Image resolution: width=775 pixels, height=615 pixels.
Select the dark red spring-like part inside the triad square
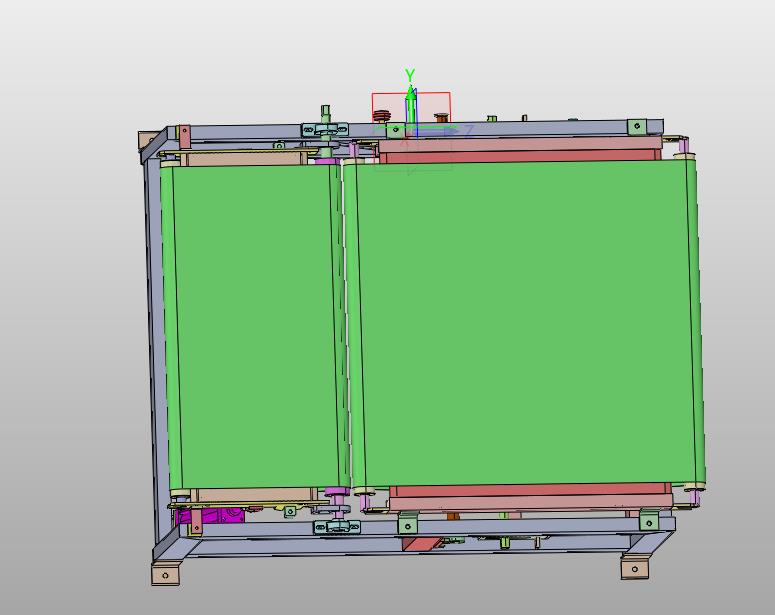click(381, 116)
